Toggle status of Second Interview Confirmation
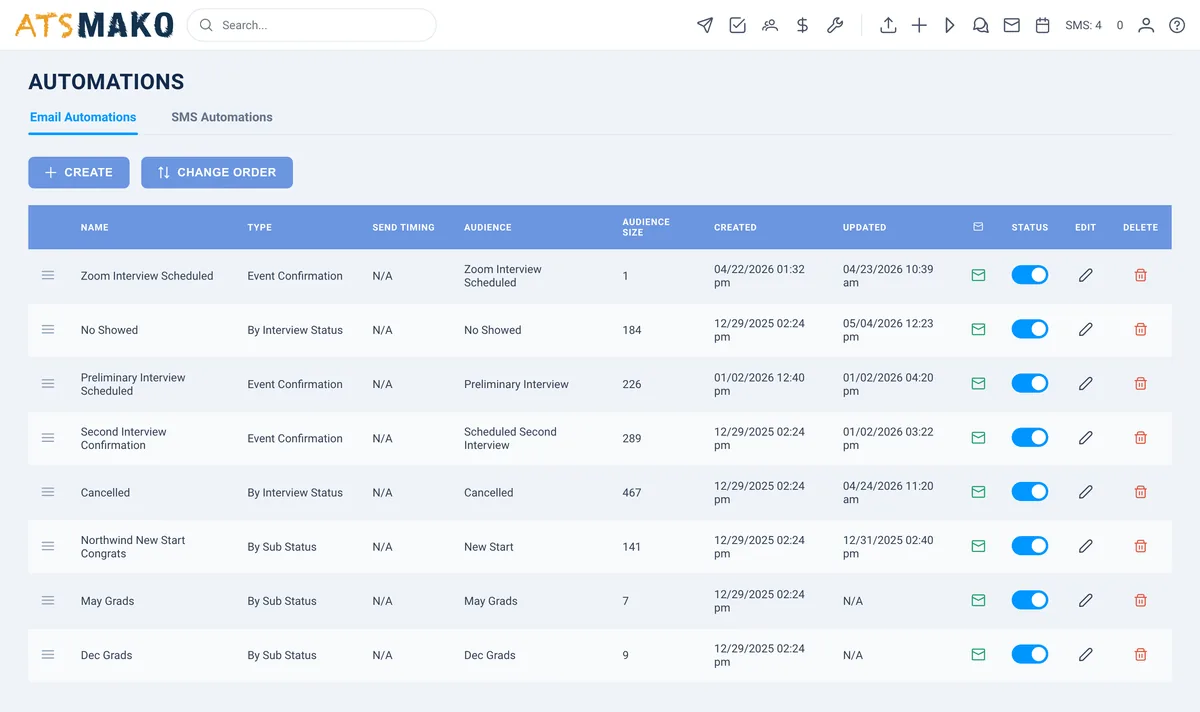Screen dimensions: 1200x712 tap(1030, 437)
